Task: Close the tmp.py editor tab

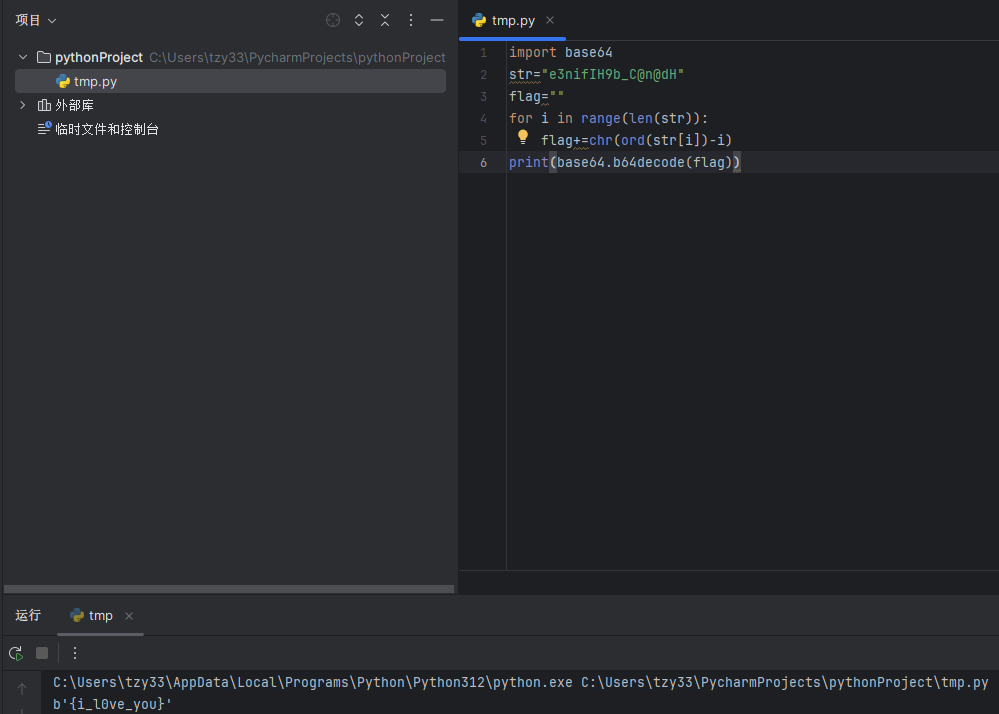Action: pyautogui.click(x=550, y=20)
